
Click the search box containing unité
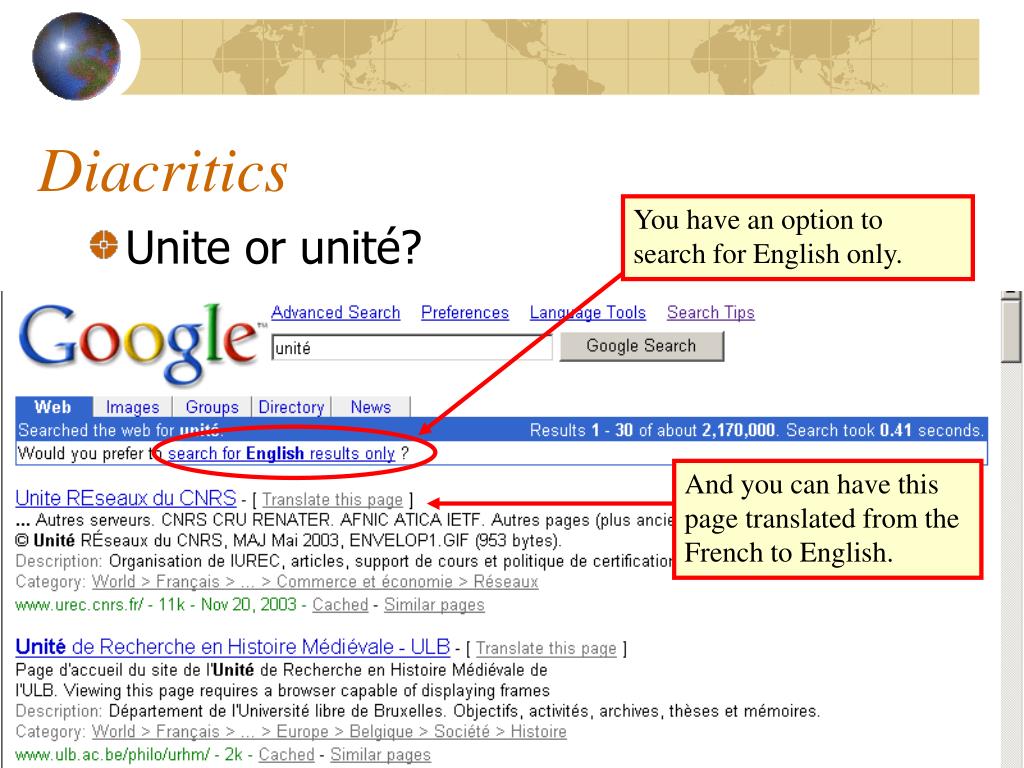(x=411, y=347)
